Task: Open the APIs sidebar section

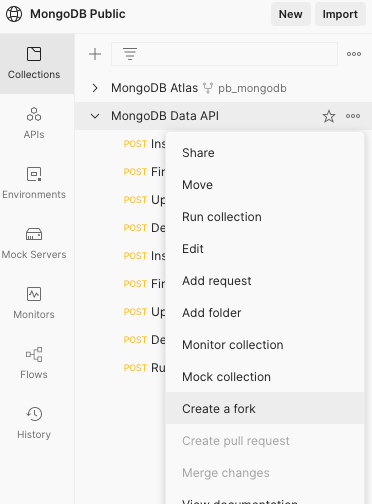Action: tap(34, 123)
